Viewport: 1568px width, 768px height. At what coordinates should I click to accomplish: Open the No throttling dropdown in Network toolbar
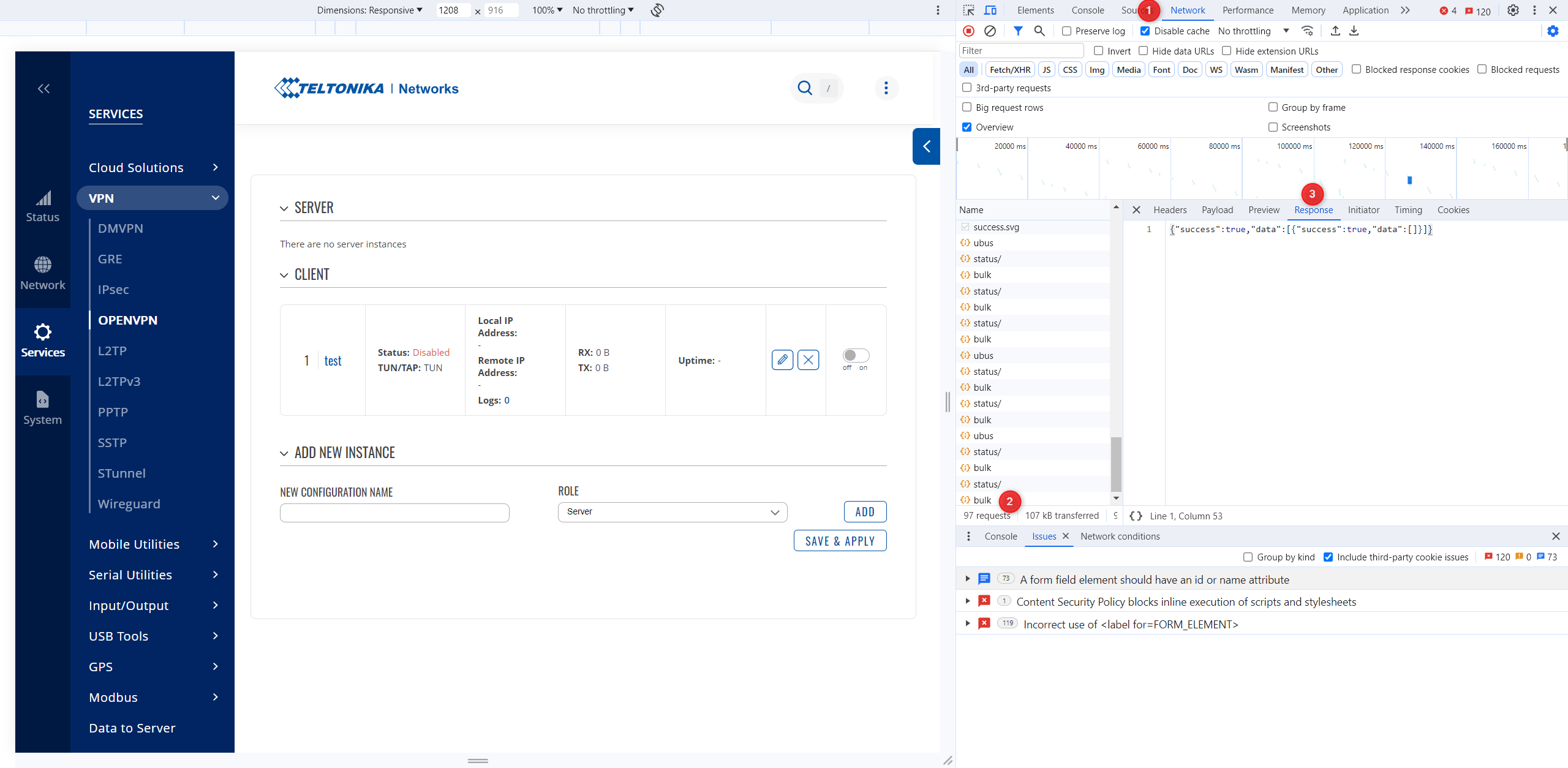click(x=1253, y=31)
